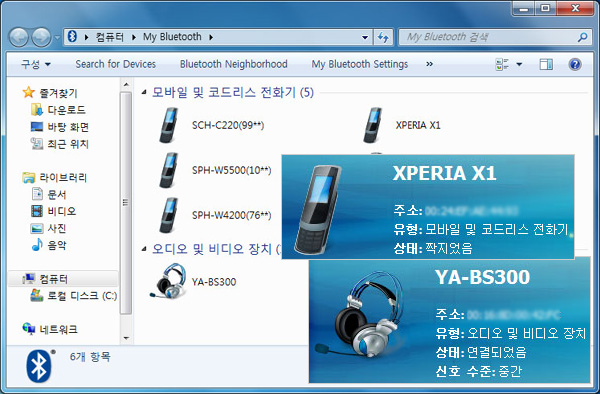Click the 사진 library icon
Screen dimensions: 600x394
(x=37, y=228)
